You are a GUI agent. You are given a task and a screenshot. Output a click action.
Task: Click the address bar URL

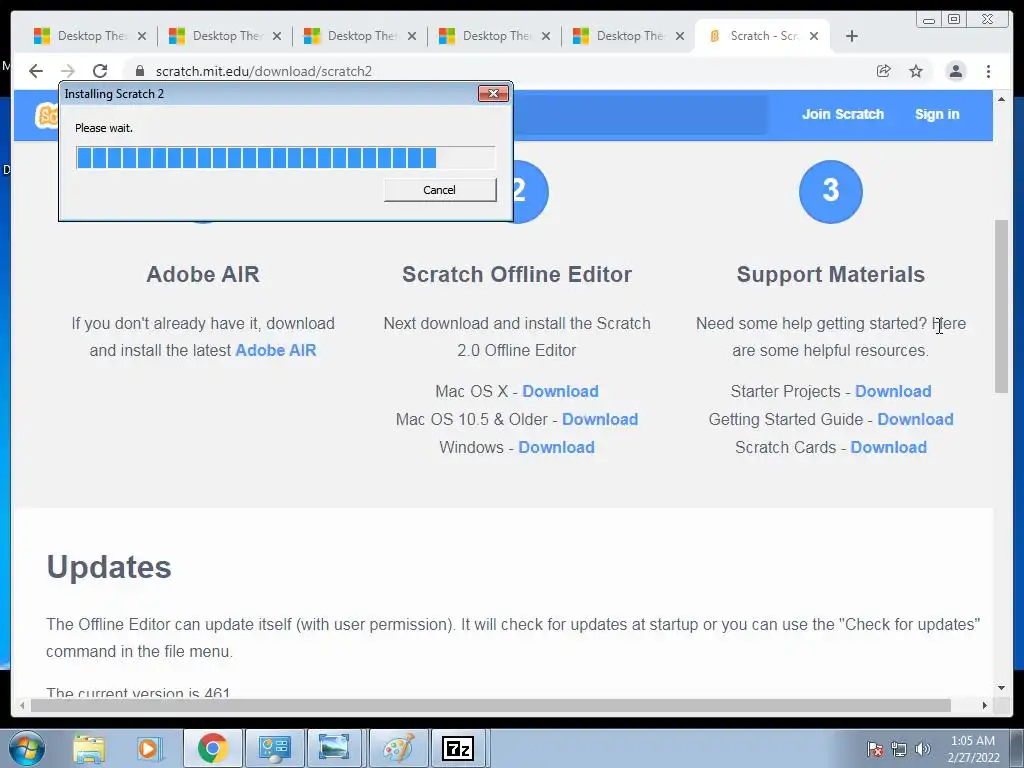pos(263,71)
